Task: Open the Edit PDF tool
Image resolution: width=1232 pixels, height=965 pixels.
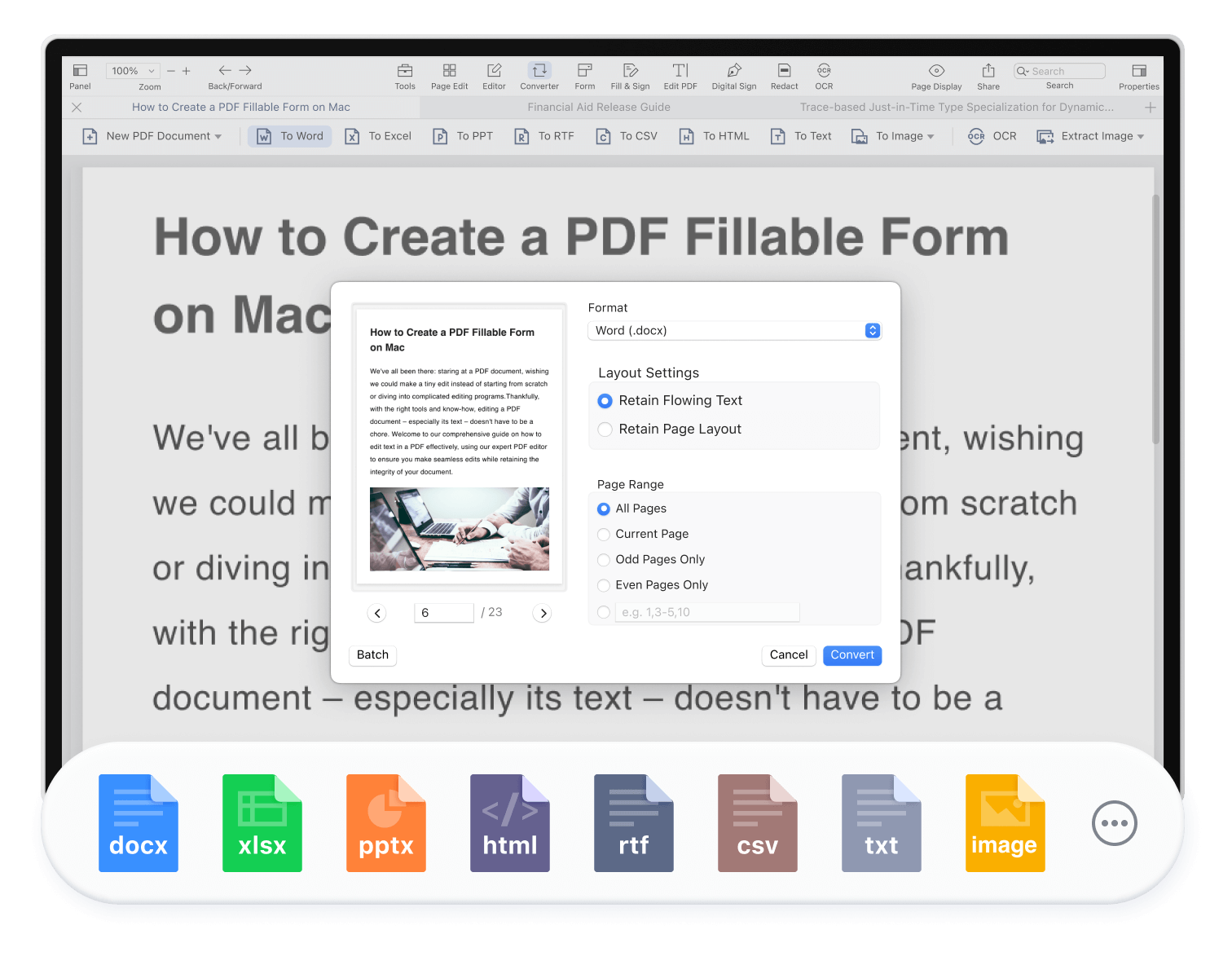Action: pos(680,76)
